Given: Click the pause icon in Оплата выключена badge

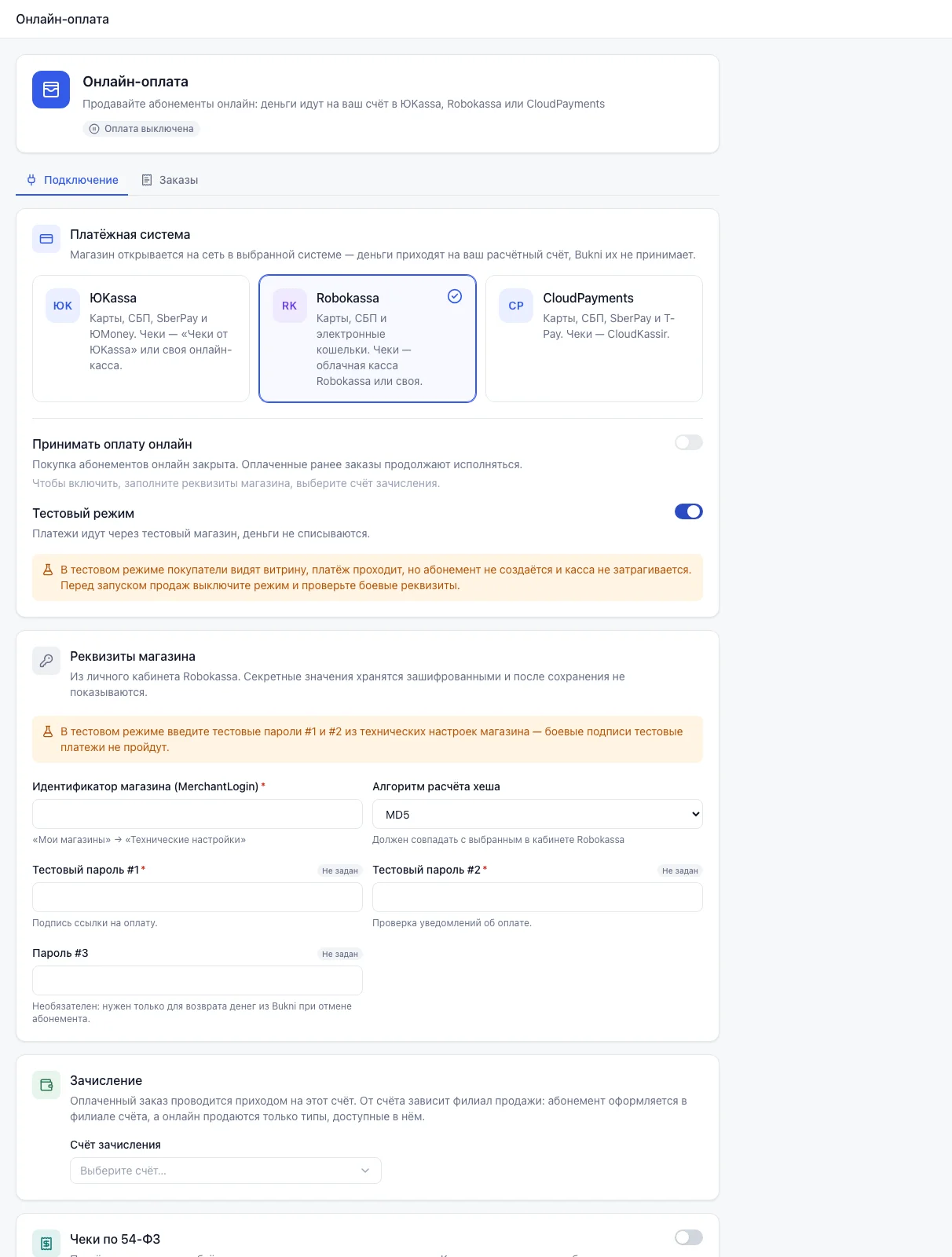Looking at the screenshot, I should click(94, 129).
